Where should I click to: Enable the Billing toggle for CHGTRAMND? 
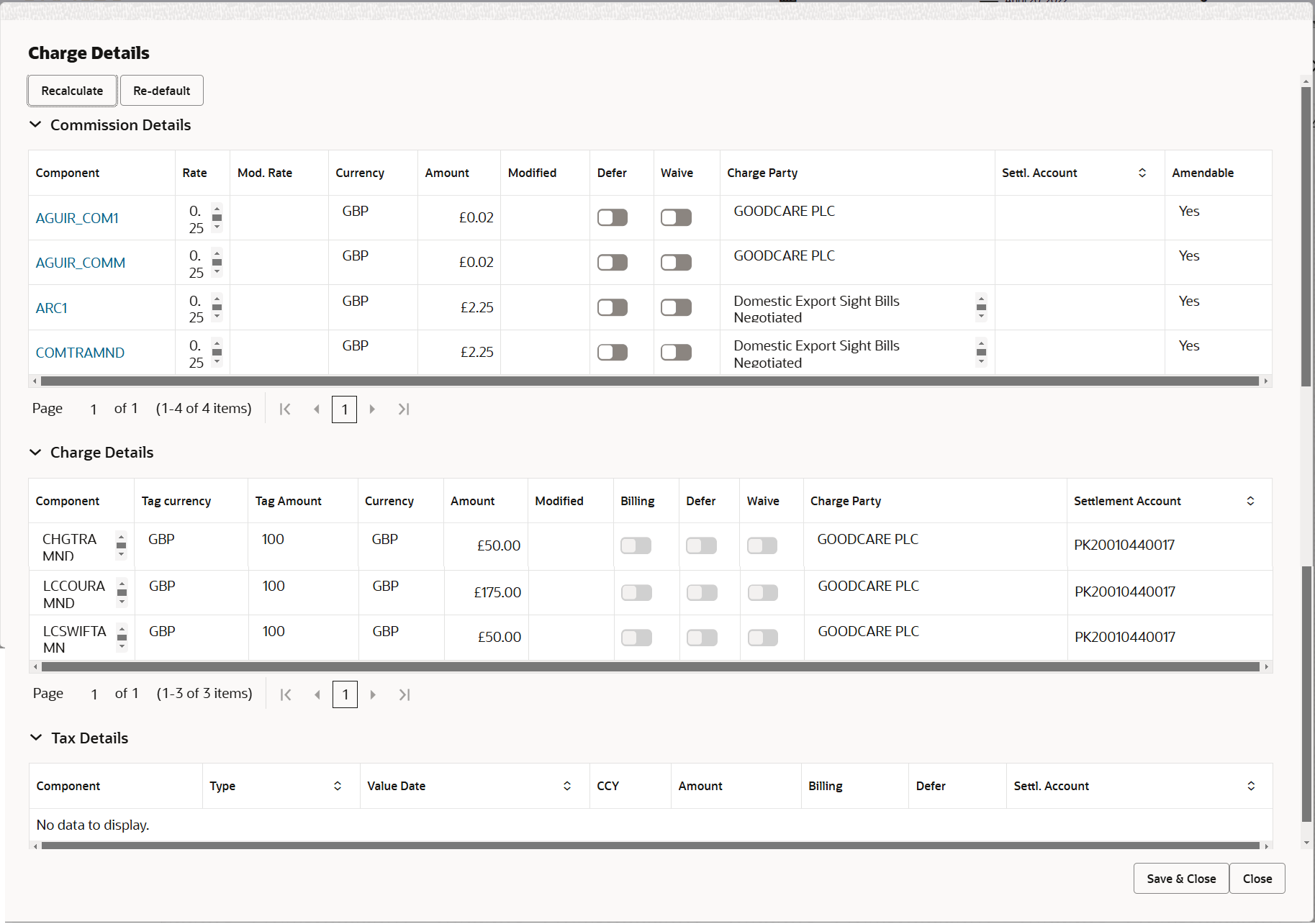pyautogui.click(x=636, y=545)
